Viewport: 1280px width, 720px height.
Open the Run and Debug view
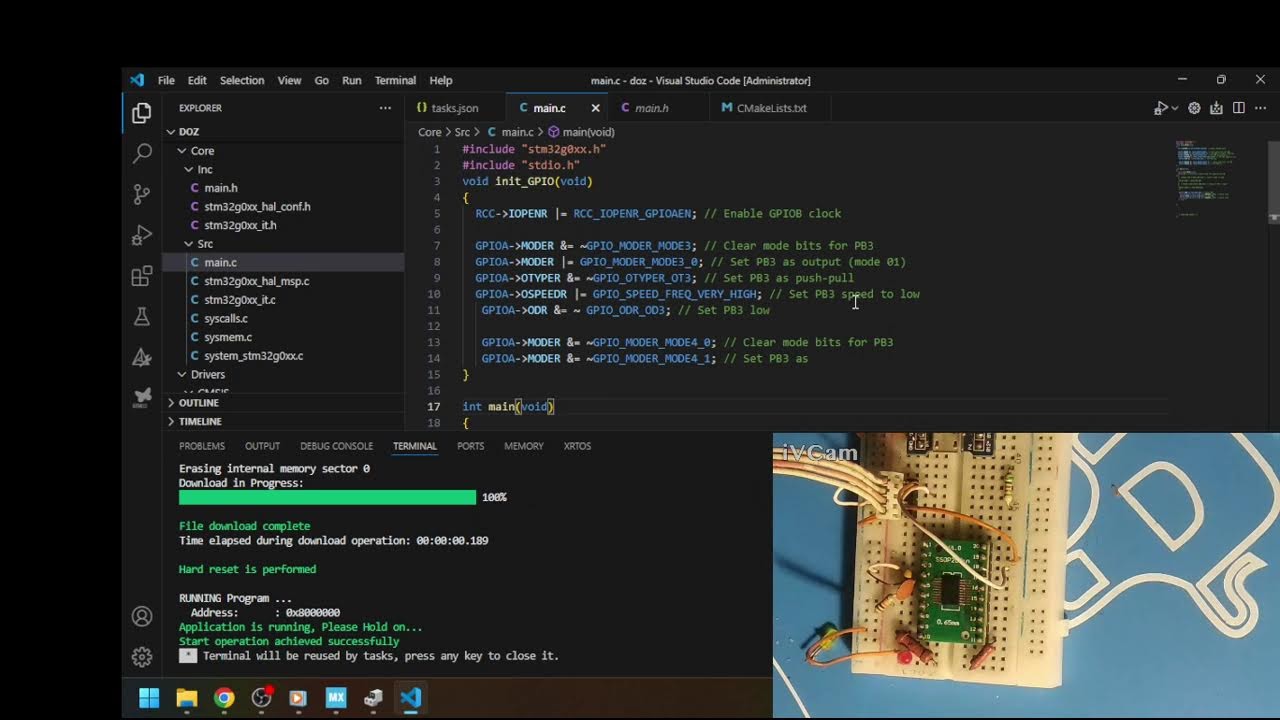[142, 235]
